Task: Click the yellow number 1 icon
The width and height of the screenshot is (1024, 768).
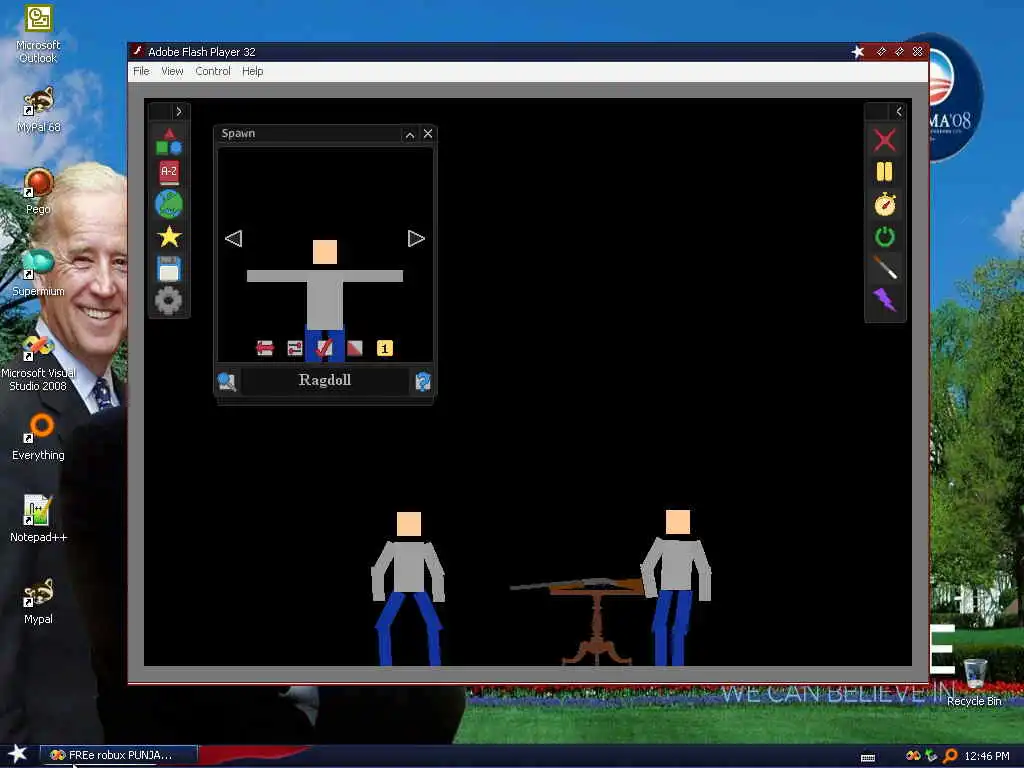Action: [x=385, y=348]
